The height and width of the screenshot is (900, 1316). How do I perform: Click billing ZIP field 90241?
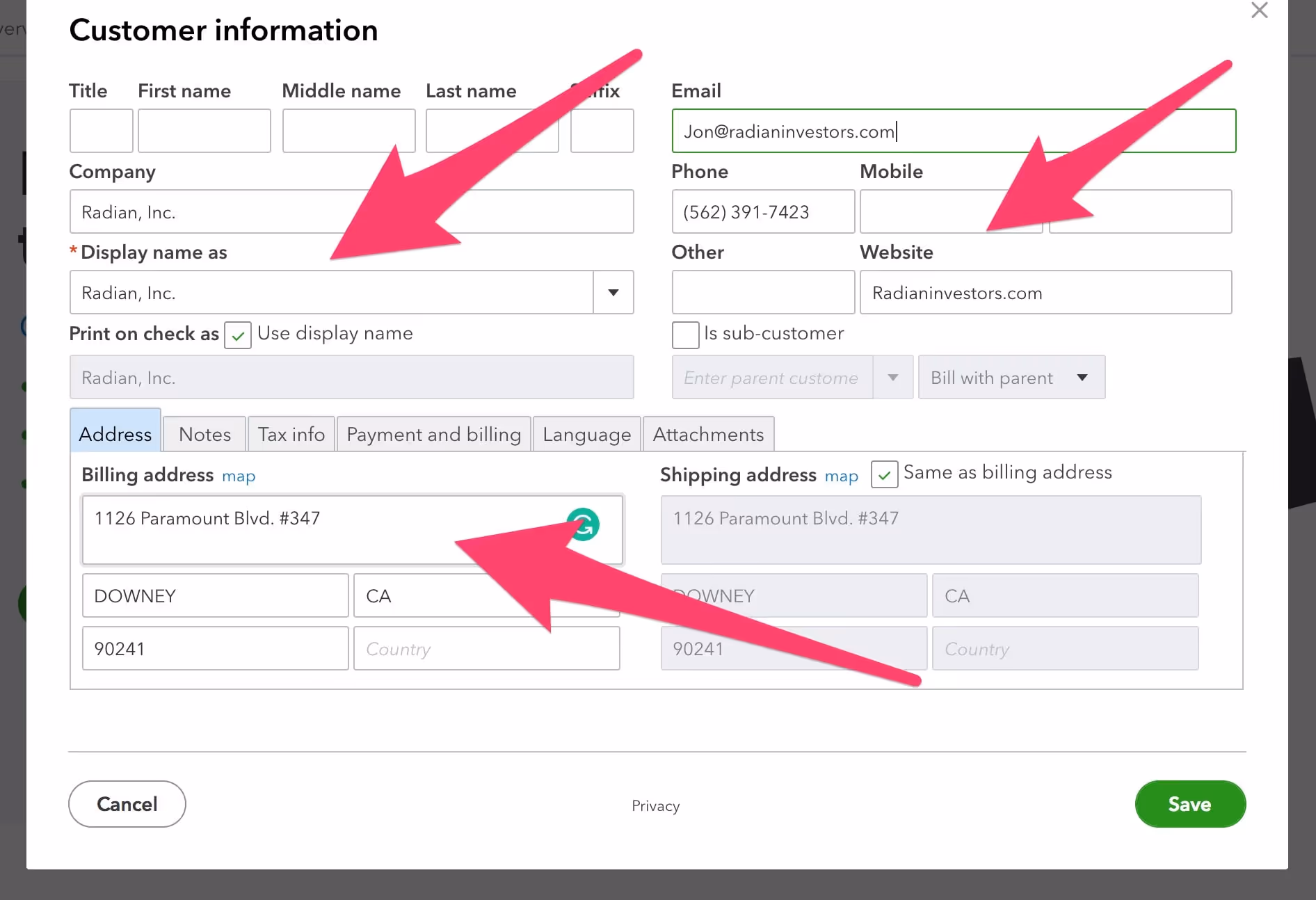click(215, 648)
